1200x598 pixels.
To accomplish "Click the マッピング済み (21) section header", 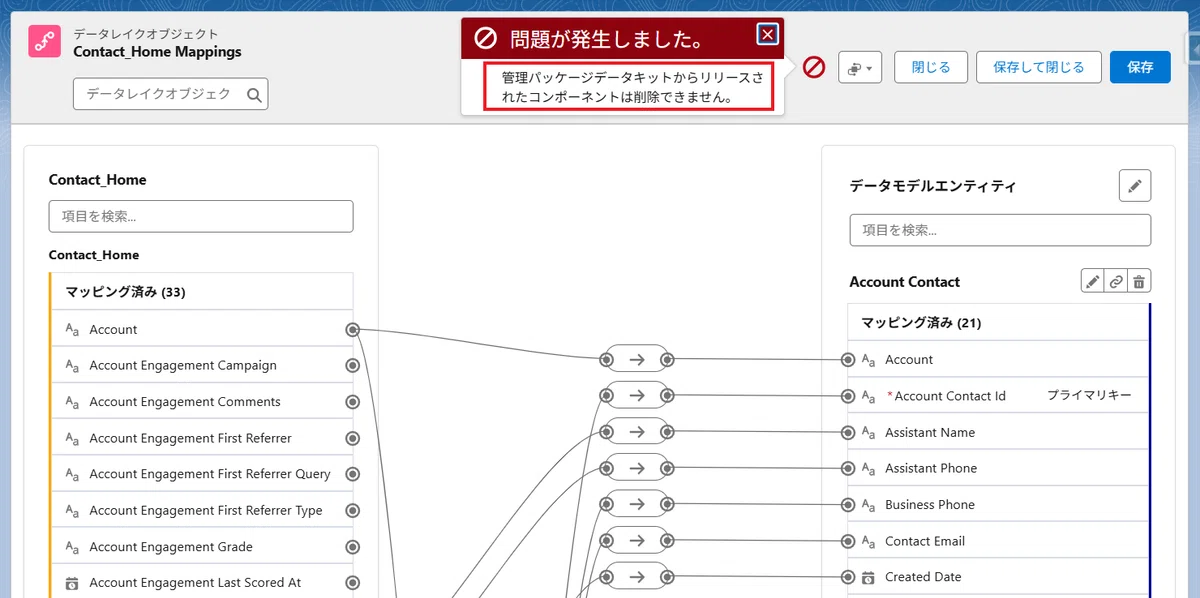I will [x=998, y=323].
